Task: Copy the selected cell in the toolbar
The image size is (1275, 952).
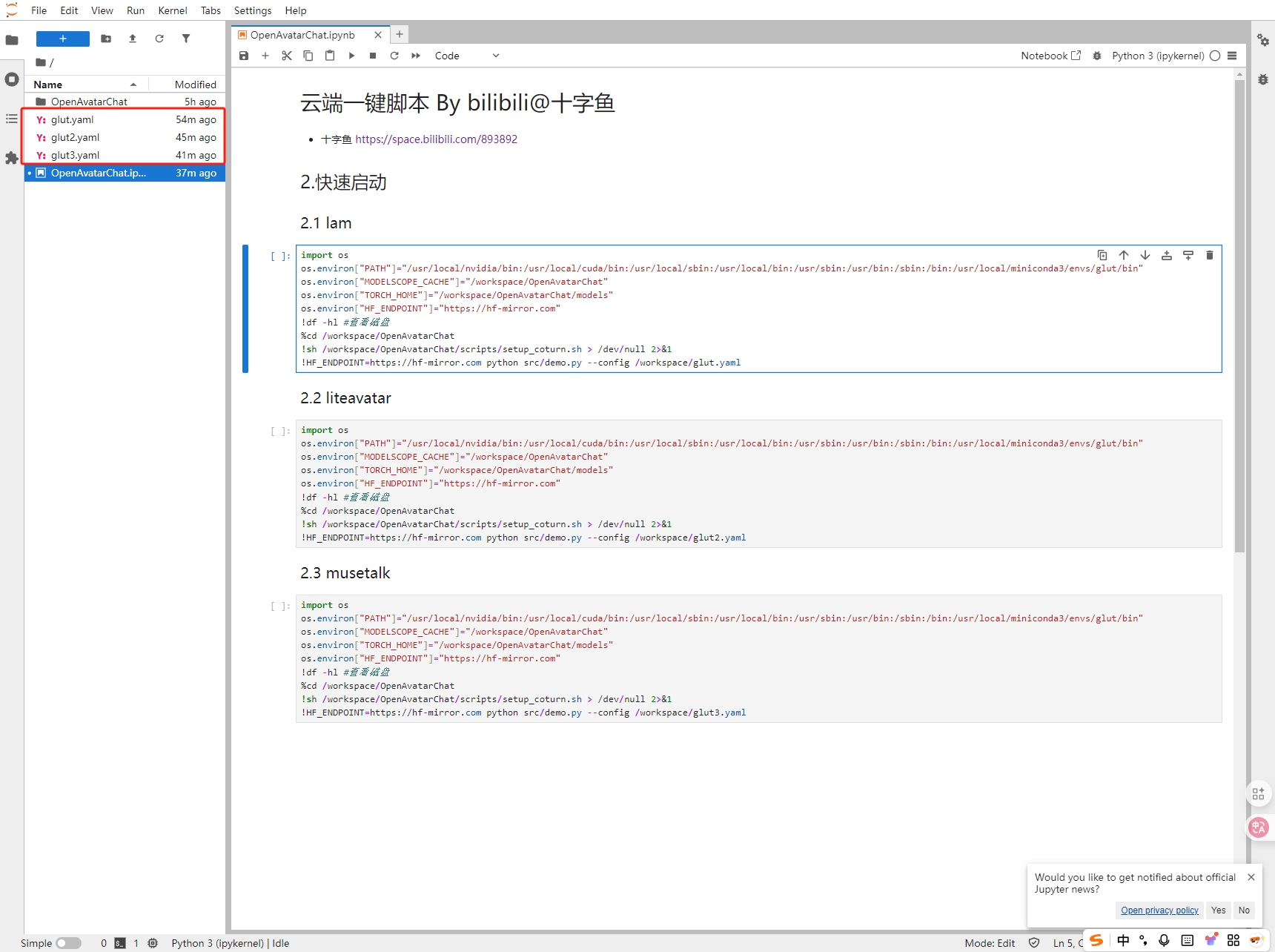Action: click(x=308, y=56)
